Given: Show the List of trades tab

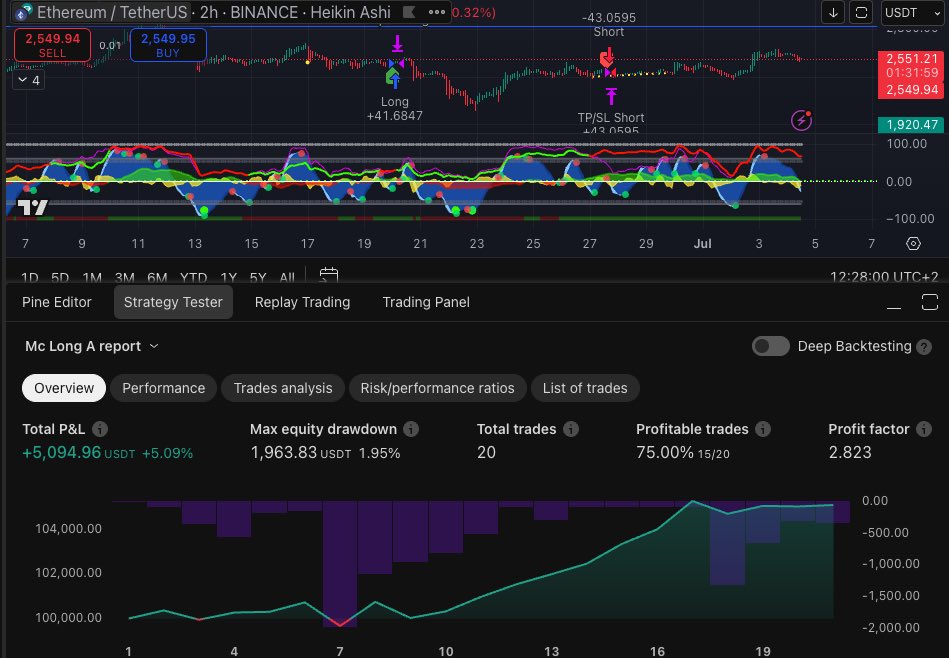Looking at the screenshot, I should (585, 388).
